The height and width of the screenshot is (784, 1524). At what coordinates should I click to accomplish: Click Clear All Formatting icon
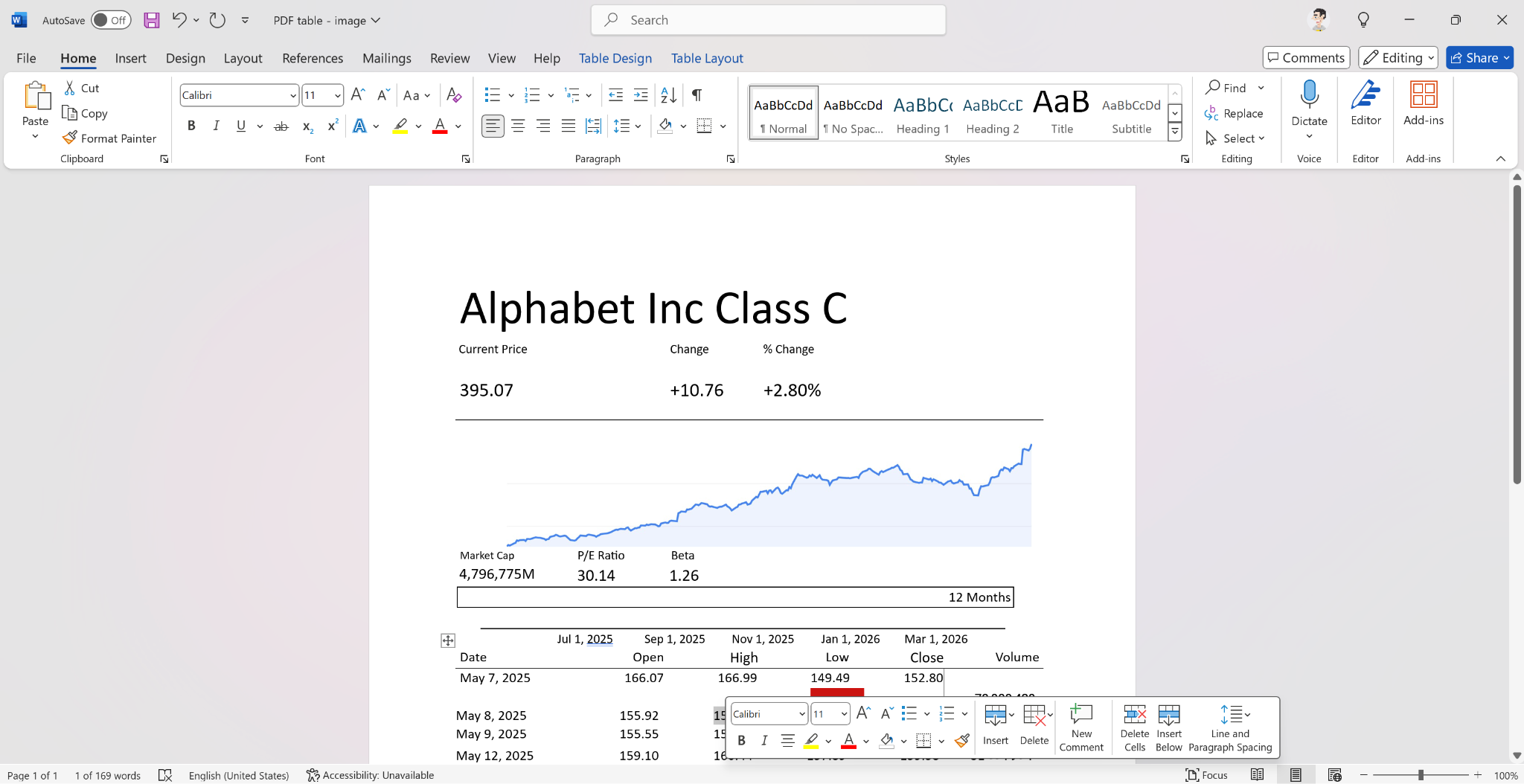pos(454,95)
